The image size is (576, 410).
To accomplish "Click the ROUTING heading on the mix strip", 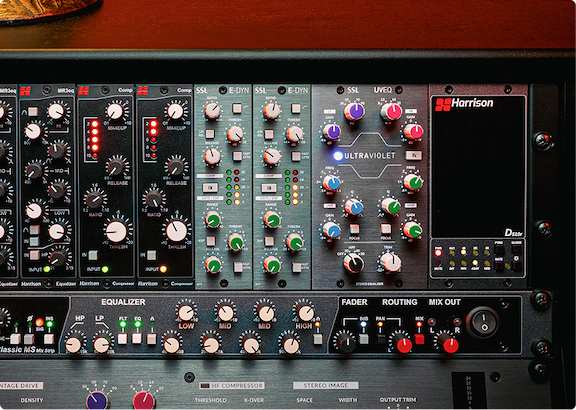I will tap(400, 302).
